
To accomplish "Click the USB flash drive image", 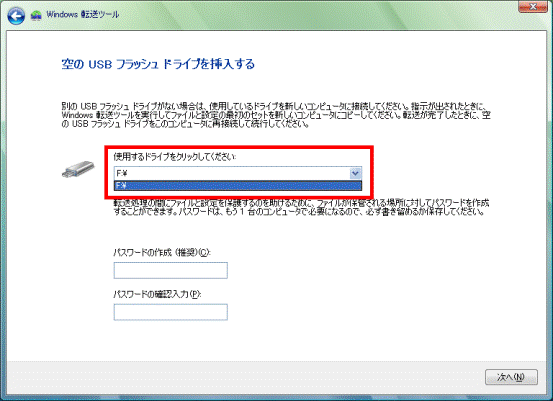I will tap(78, 169).
